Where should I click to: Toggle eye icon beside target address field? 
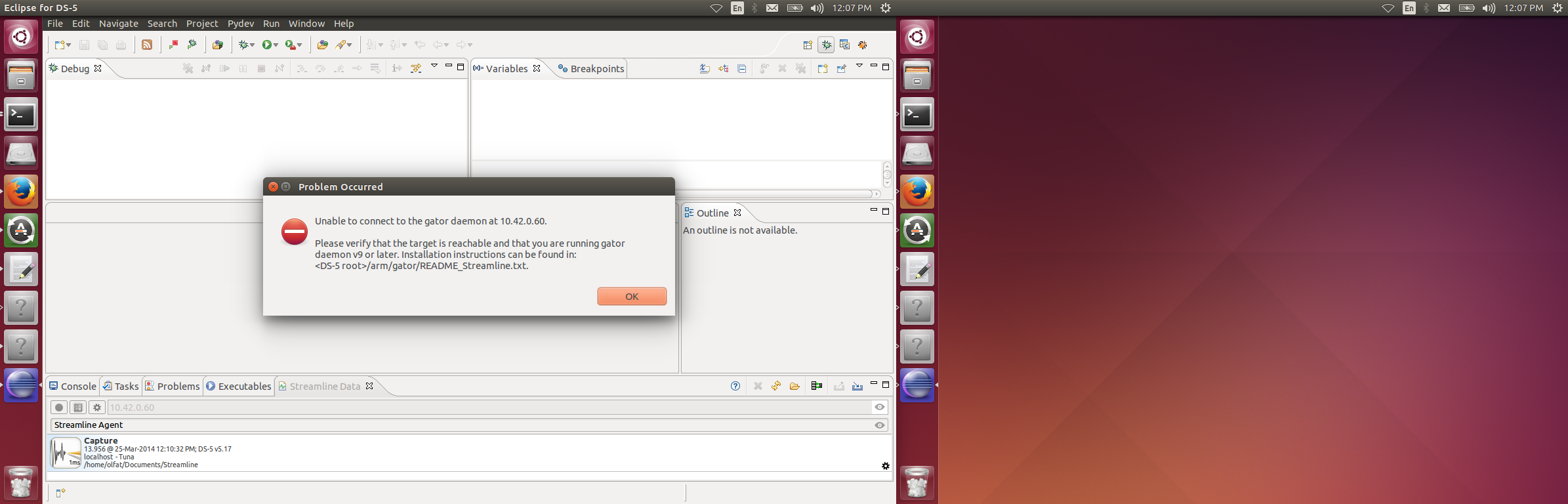click(x=879, y=408)
